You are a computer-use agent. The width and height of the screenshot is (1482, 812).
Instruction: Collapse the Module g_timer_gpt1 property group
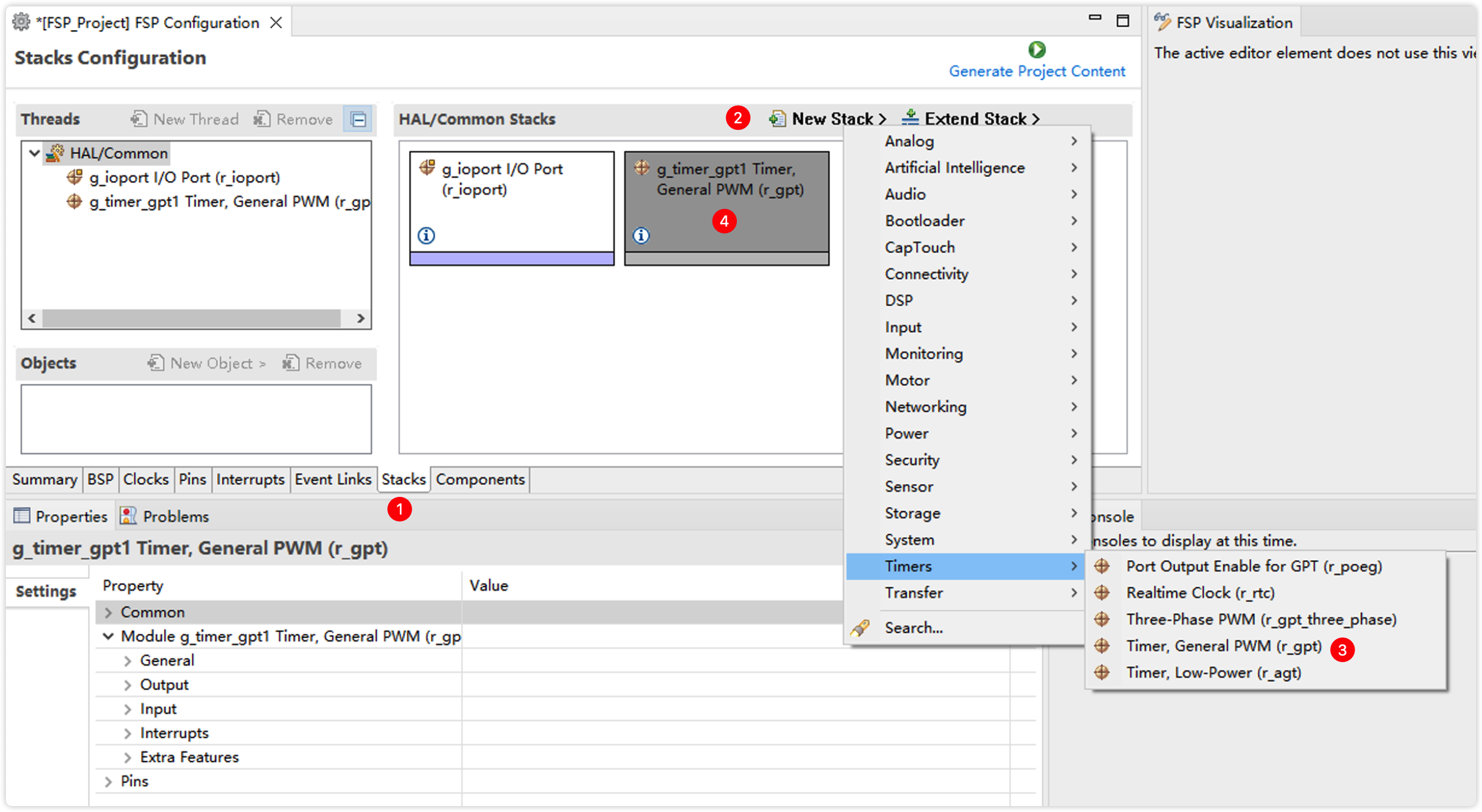click(x=108, y=636)
